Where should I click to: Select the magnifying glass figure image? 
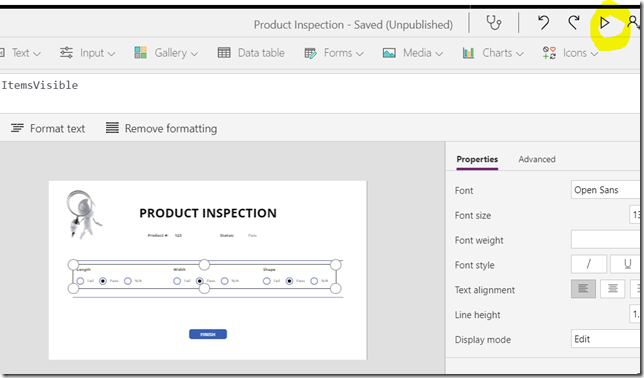[83, 214]
